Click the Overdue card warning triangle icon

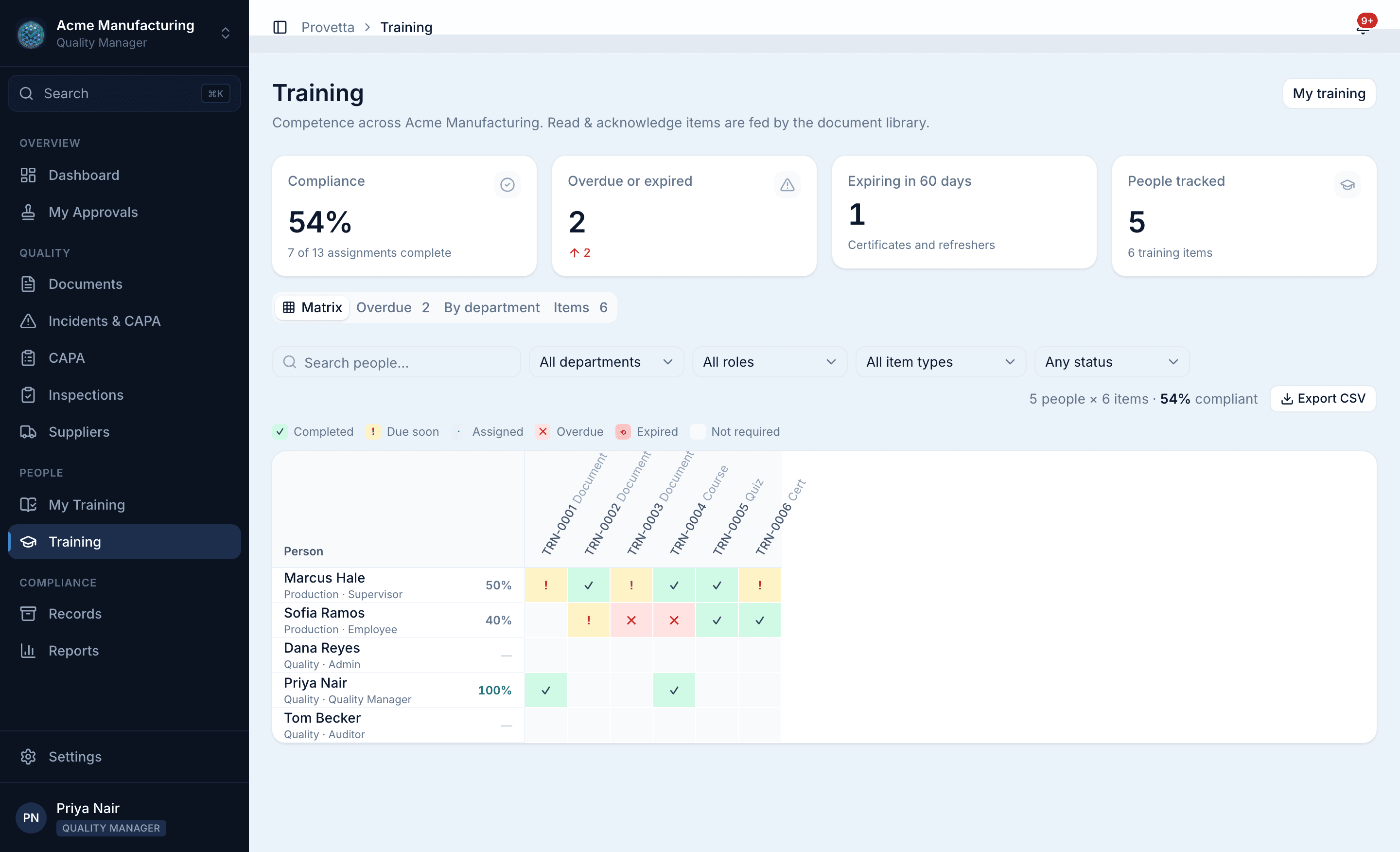coord(787,185)
